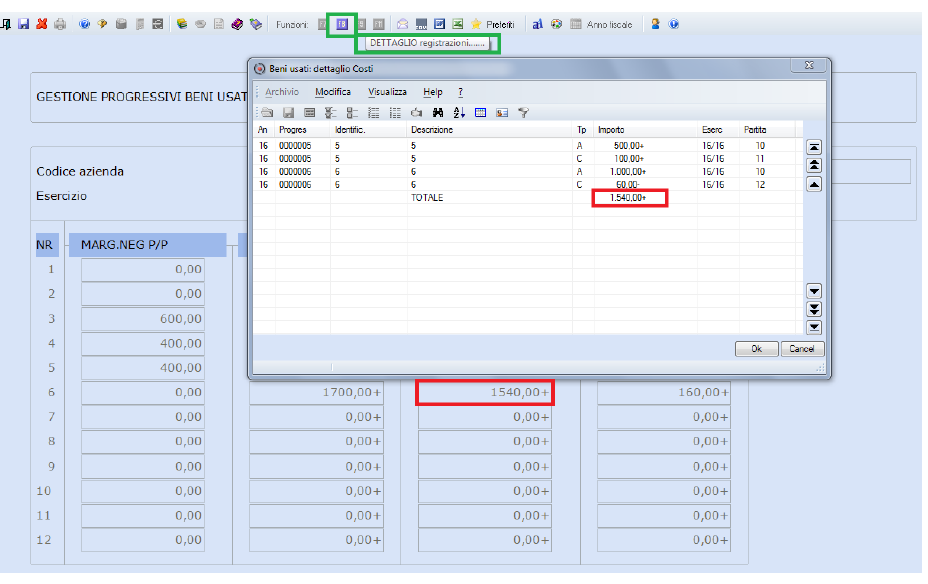Click the funnel filter icon in dialog toolbar

tap(523, 112)
